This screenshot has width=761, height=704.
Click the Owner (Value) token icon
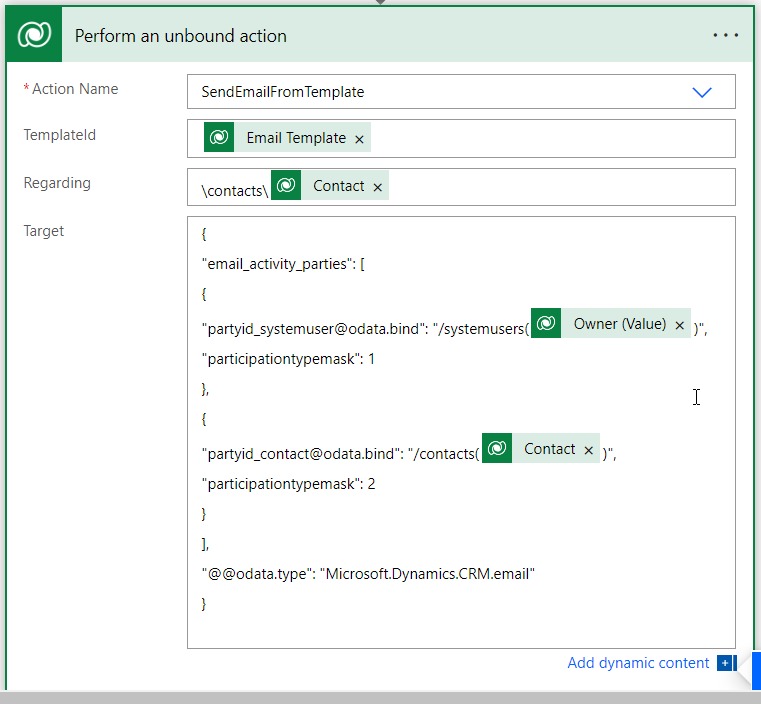click(x=546, y=324)
